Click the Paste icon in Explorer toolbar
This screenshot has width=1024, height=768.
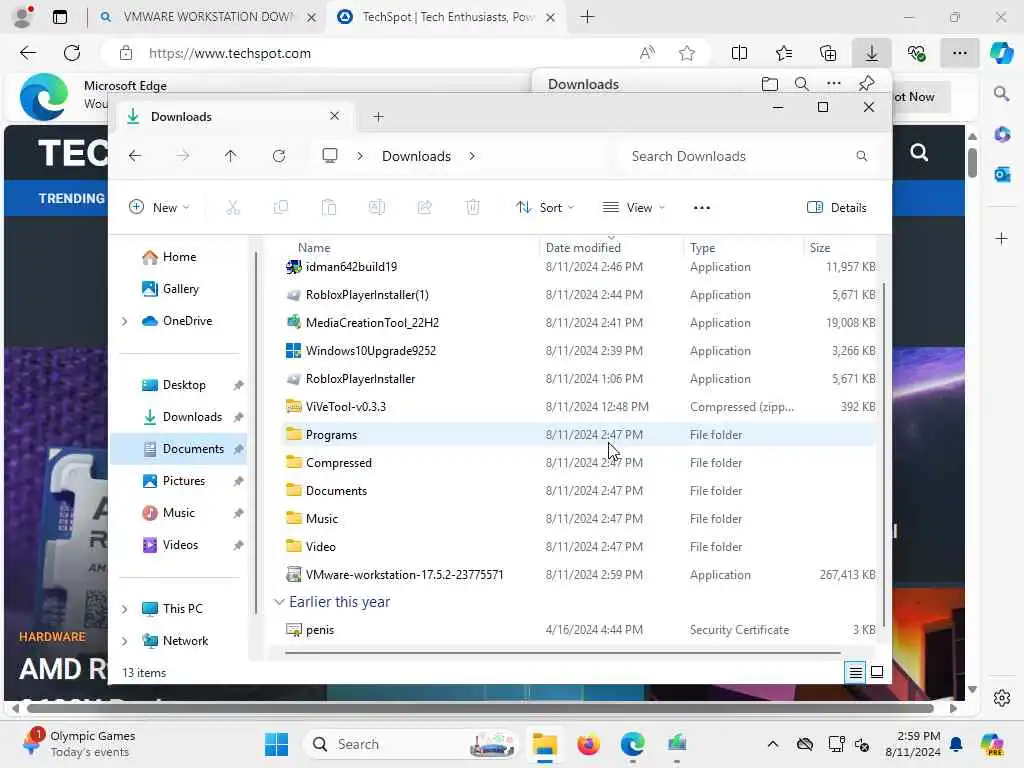coord(328,208)
